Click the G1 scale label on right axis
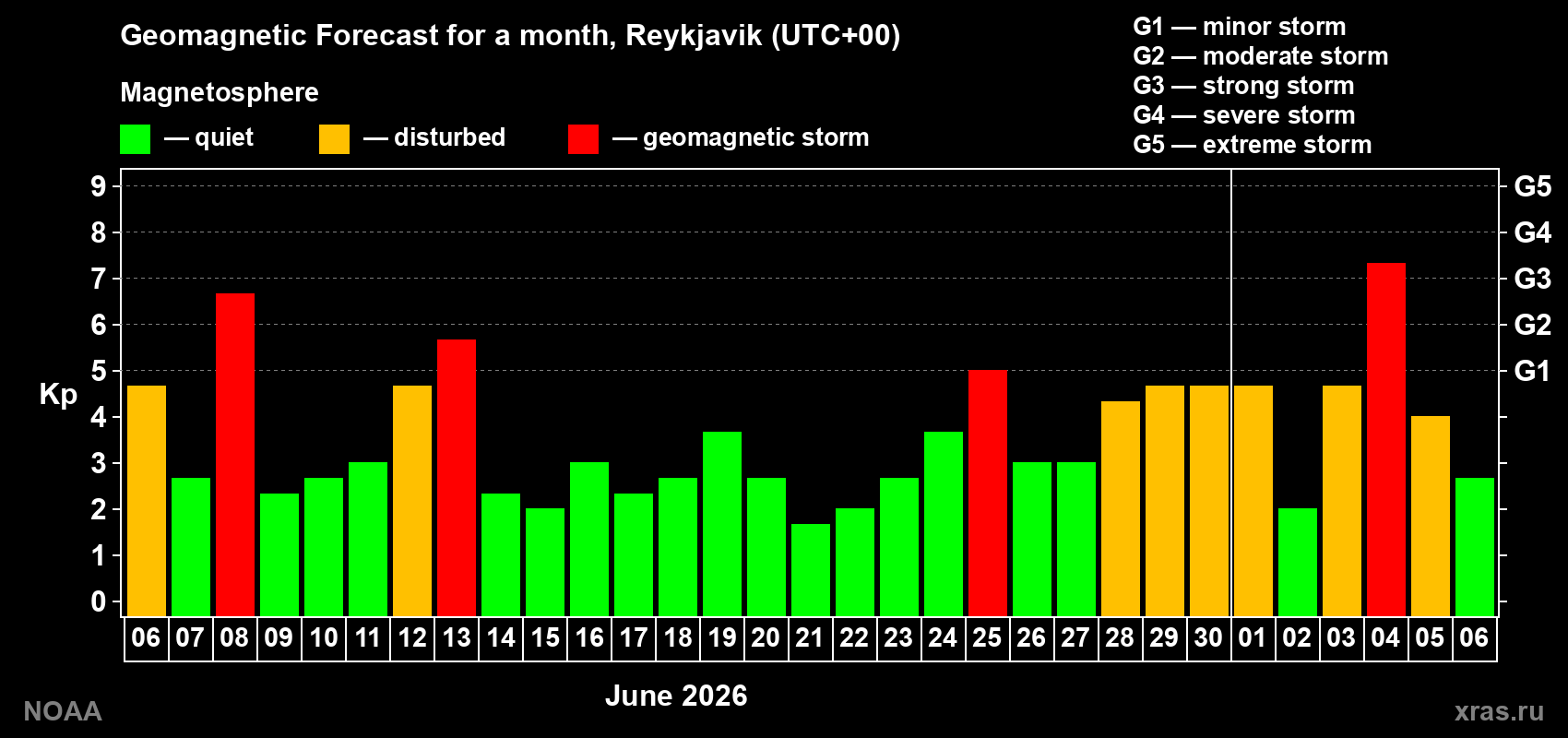This screenshot has width=1568, height=738. 1533,371
